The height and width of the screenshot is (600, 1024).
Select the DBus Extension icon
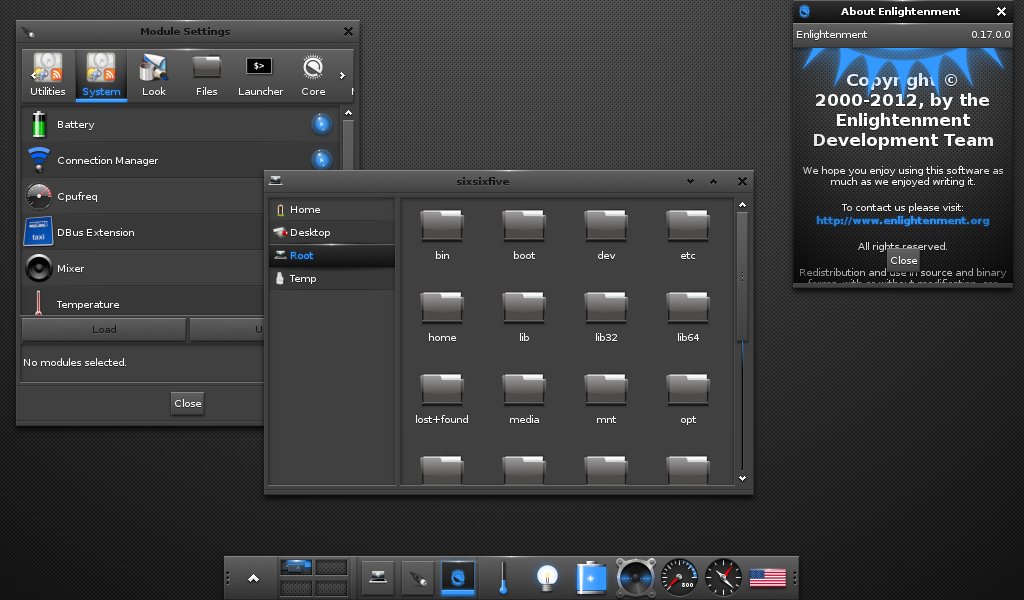coord(39,232)
